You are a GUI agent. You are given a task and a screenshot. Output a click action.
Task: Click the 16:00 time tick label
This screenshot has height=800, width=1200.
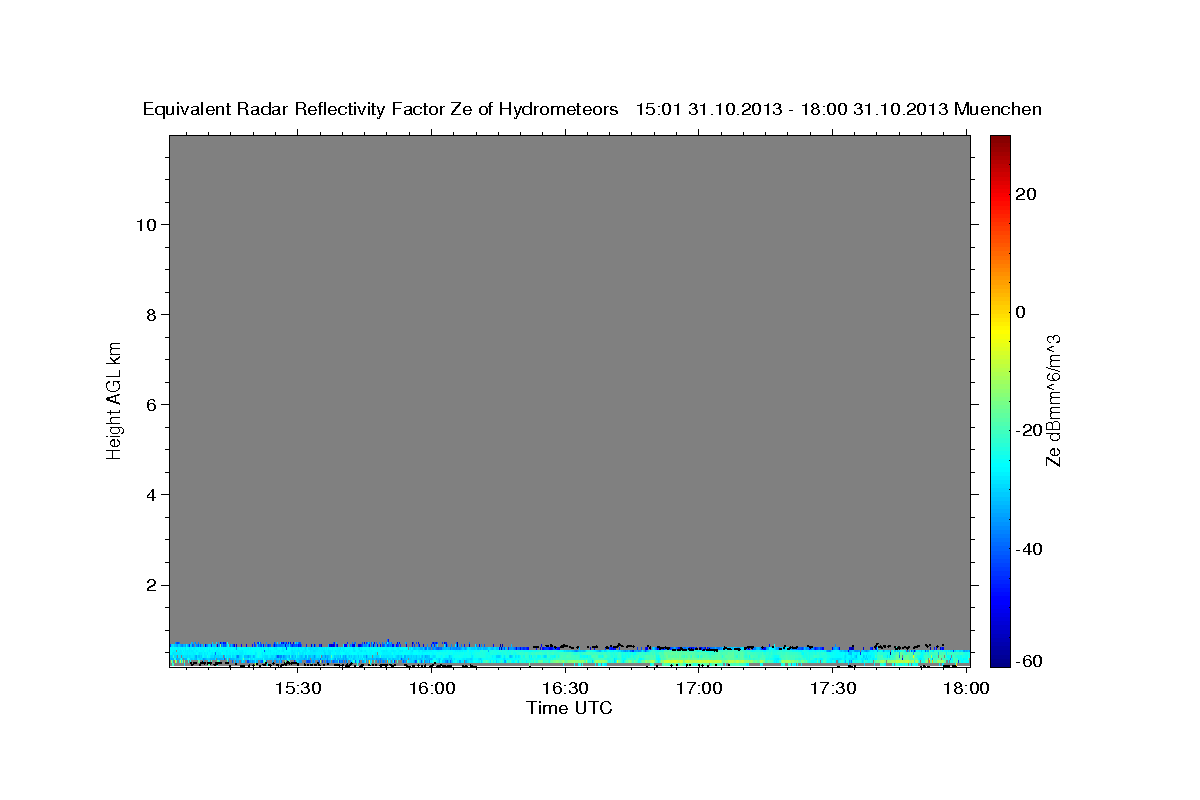[431, 689]
